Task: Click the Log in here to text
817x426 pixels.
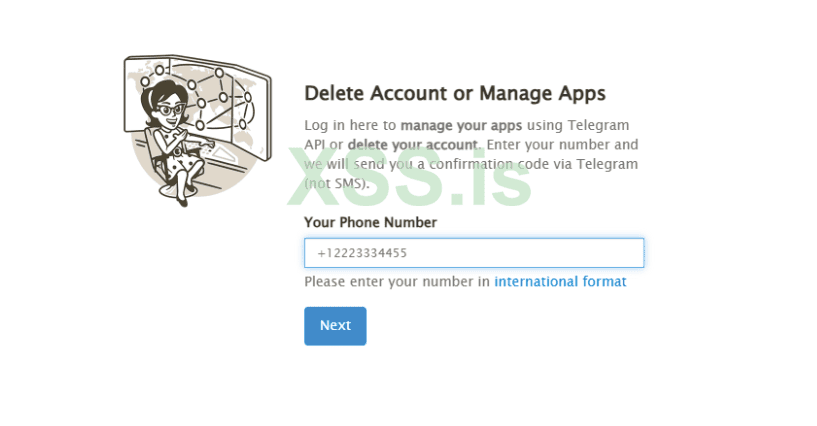Action: 350,126
